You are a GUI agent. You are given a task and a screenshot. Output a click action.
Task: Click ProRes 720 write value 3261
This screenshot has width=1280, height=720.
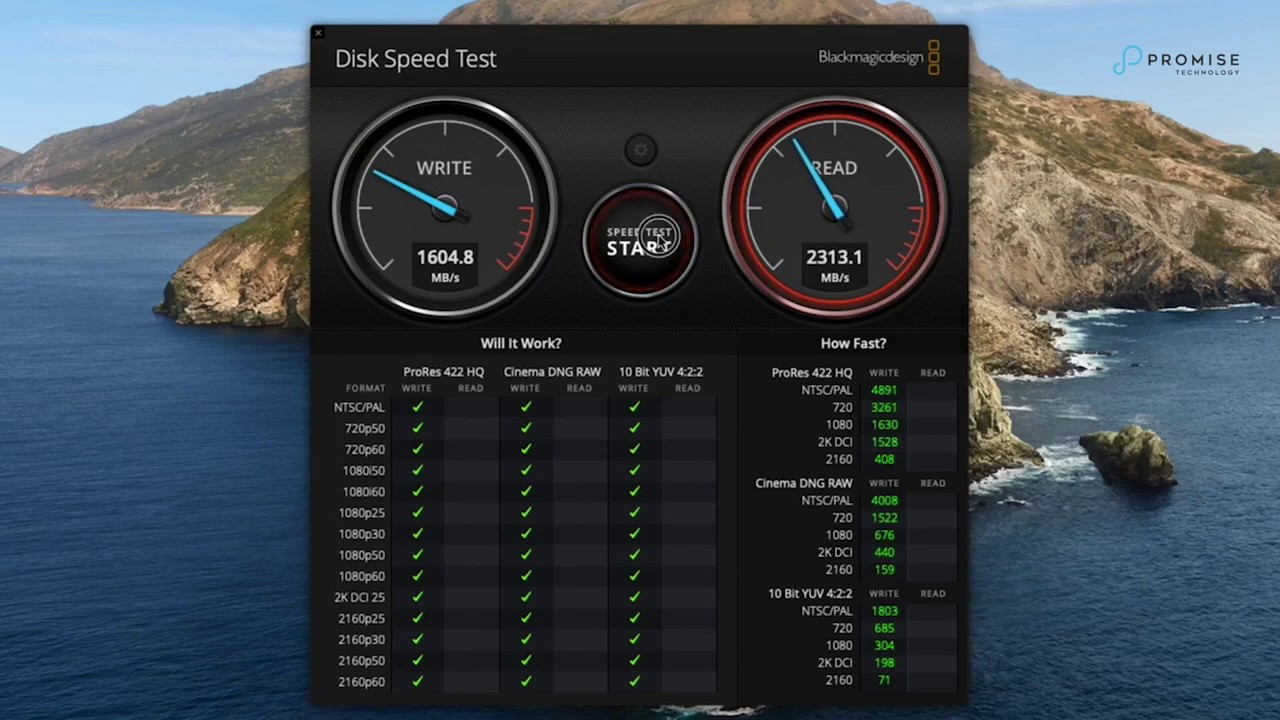coord(884,408)
